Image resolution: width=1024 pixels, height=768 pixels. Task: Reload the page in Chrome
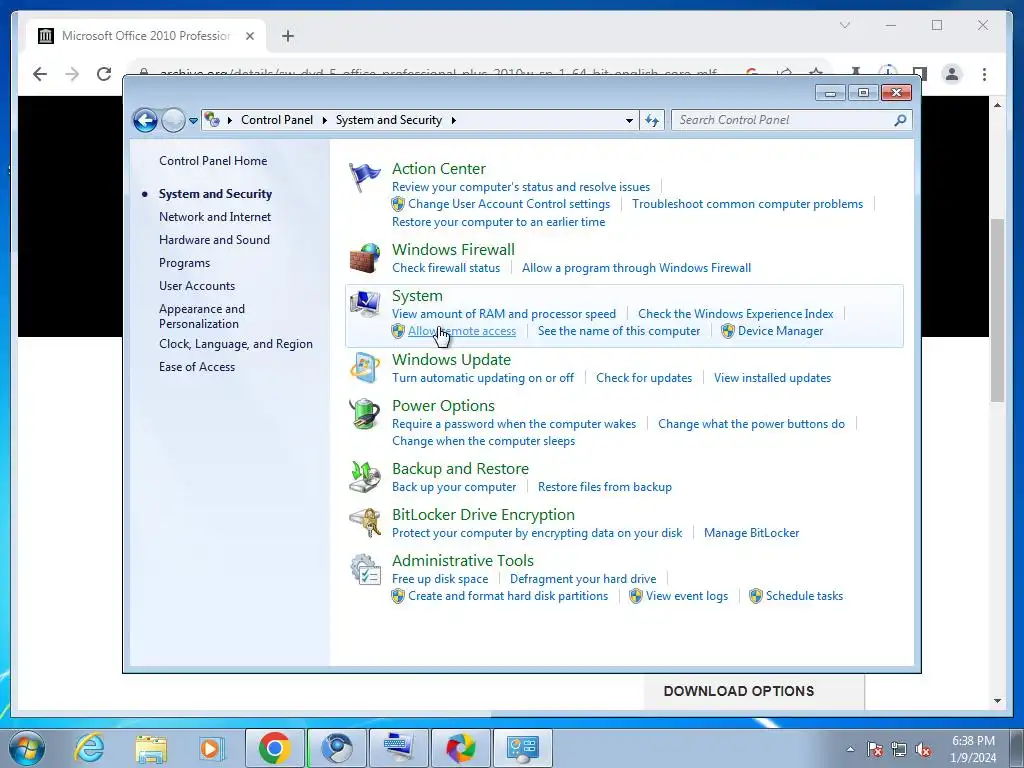[x=104, y=74]
